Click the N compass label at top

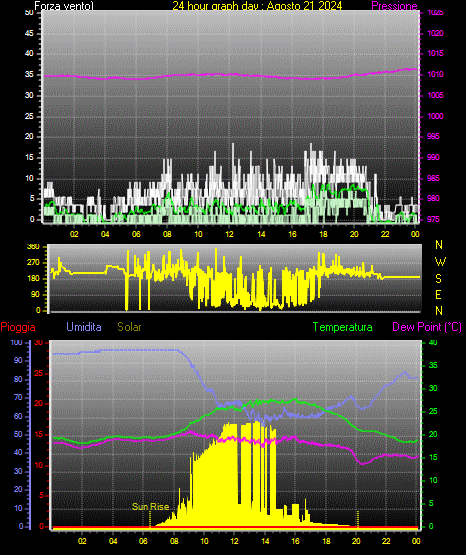point(439,245)
